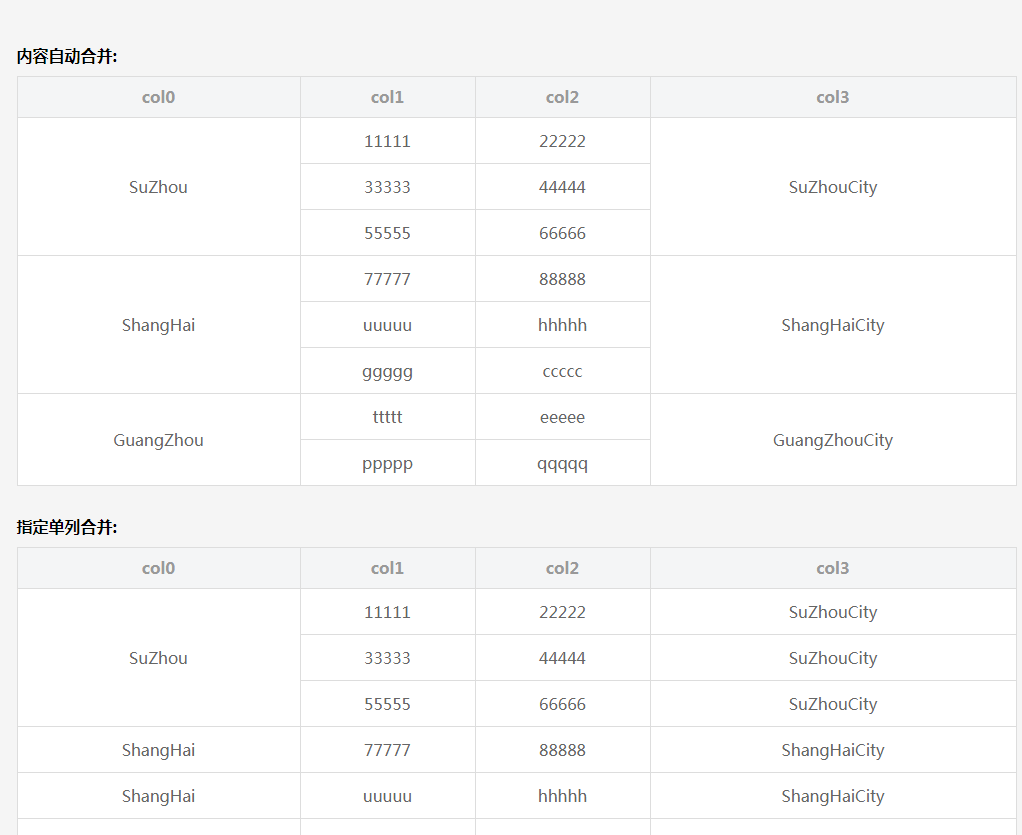Viewport: 1022px width, 835px height.
Task: Click the col1 header in the first table
Action: coord(387,97)
